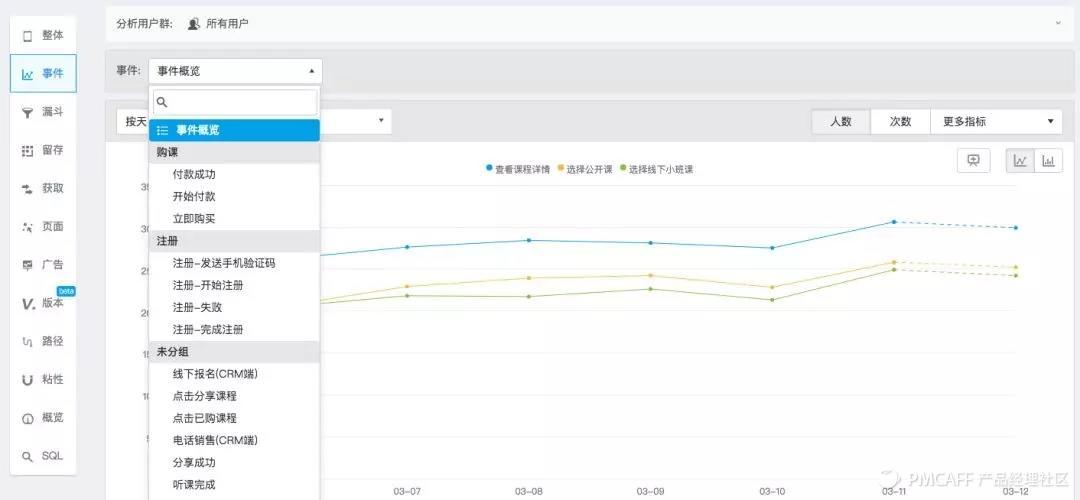Open the 粘性 stickiness magnet icon
Screen dimensions: 1080x500
28,379
